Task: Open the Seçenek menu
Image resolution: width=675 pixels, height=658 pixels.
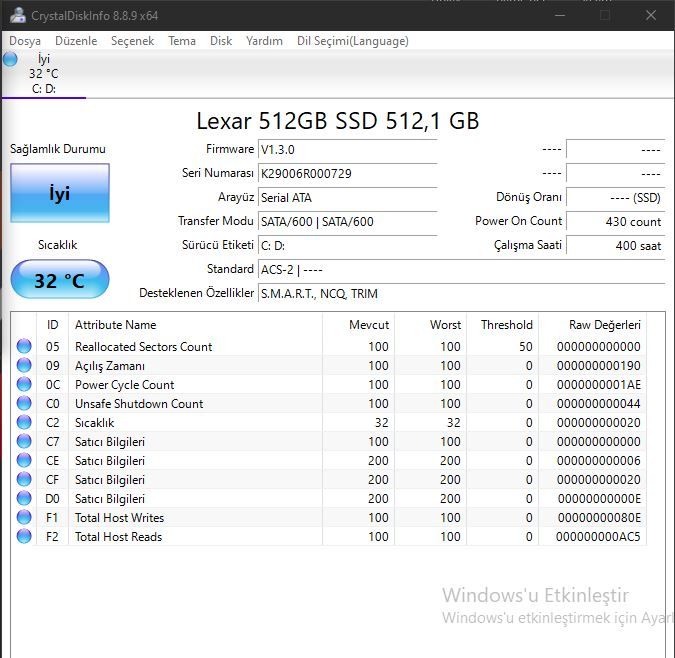Action: pos(132,41)
